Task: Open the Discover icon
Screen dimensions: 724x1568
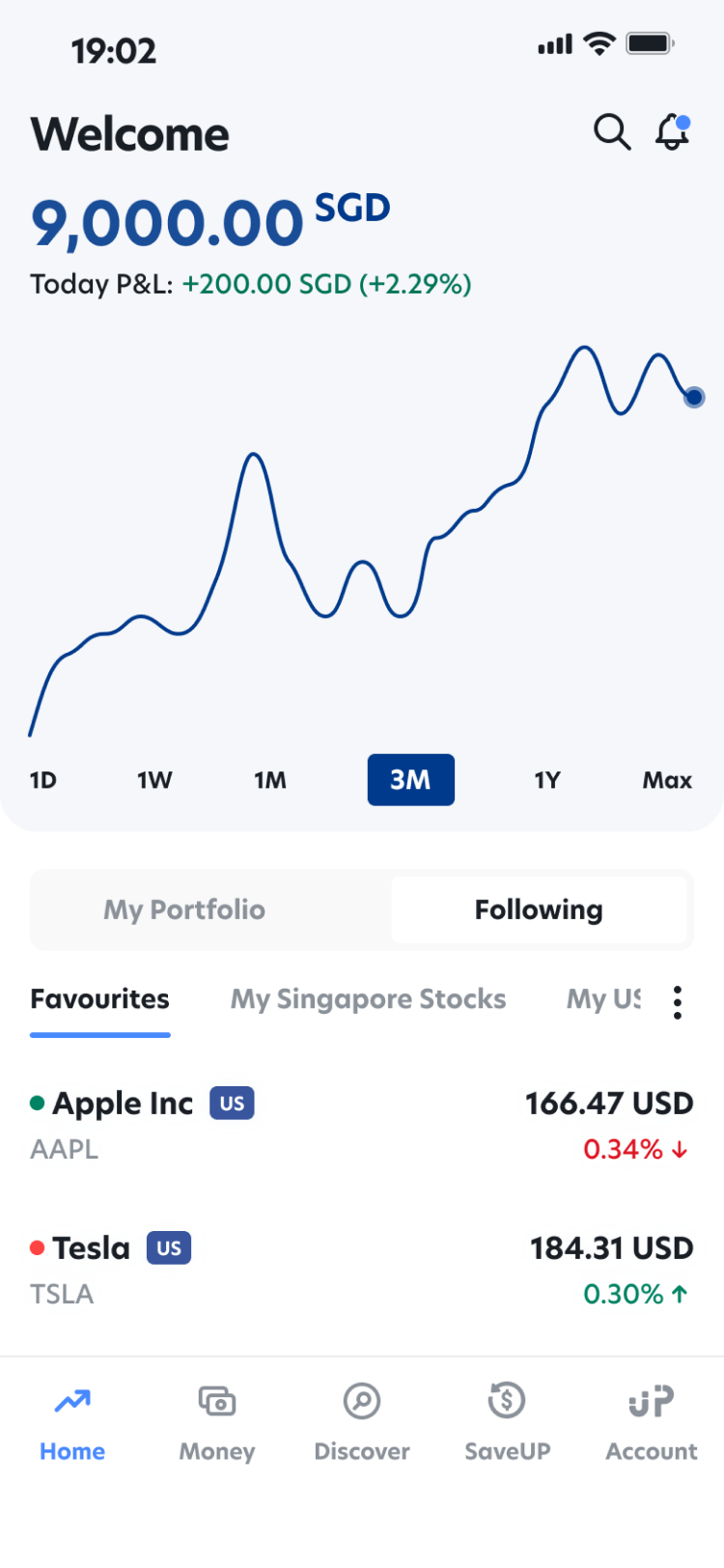Action: (x=362, y=1401)
